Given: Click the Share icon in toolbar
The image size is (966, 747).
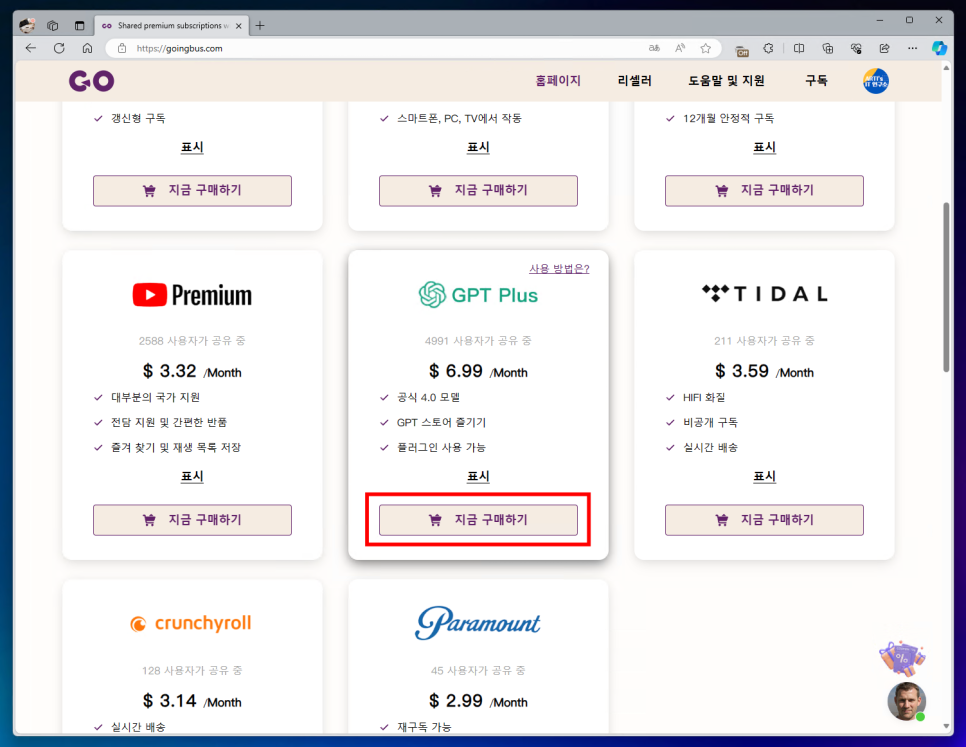Looking at the screenshot, I should coord(884,48).
